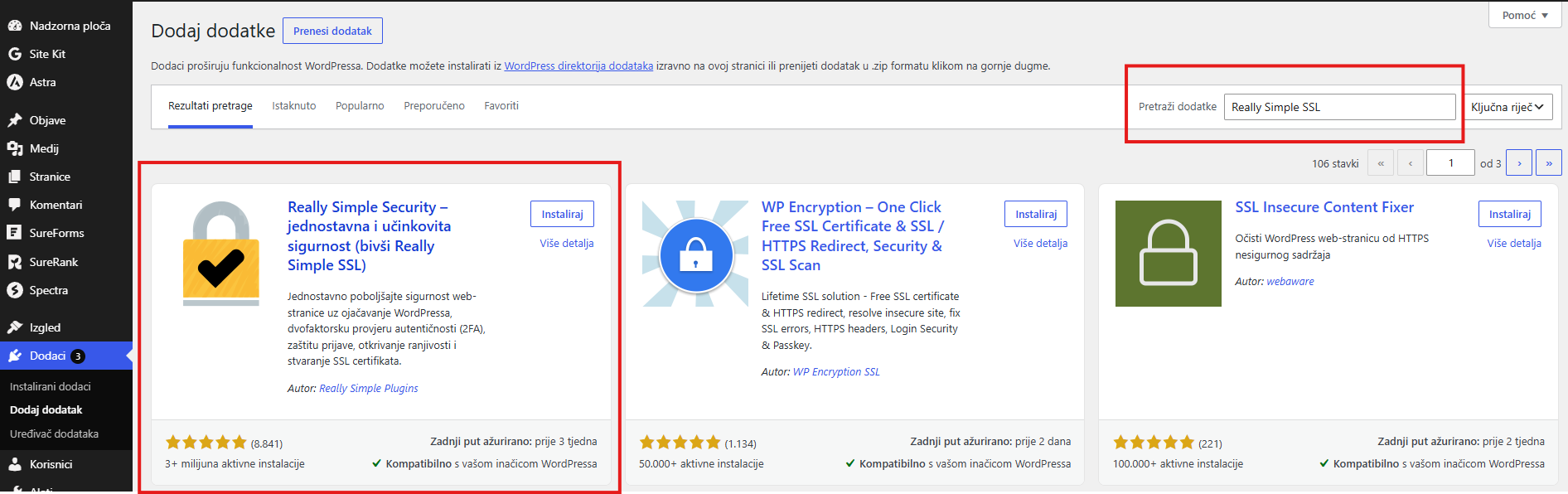The width and height of the screenshot is (1568, 494).
Task: Click the Dodaci plugin icon
Action: pos(15,356)
